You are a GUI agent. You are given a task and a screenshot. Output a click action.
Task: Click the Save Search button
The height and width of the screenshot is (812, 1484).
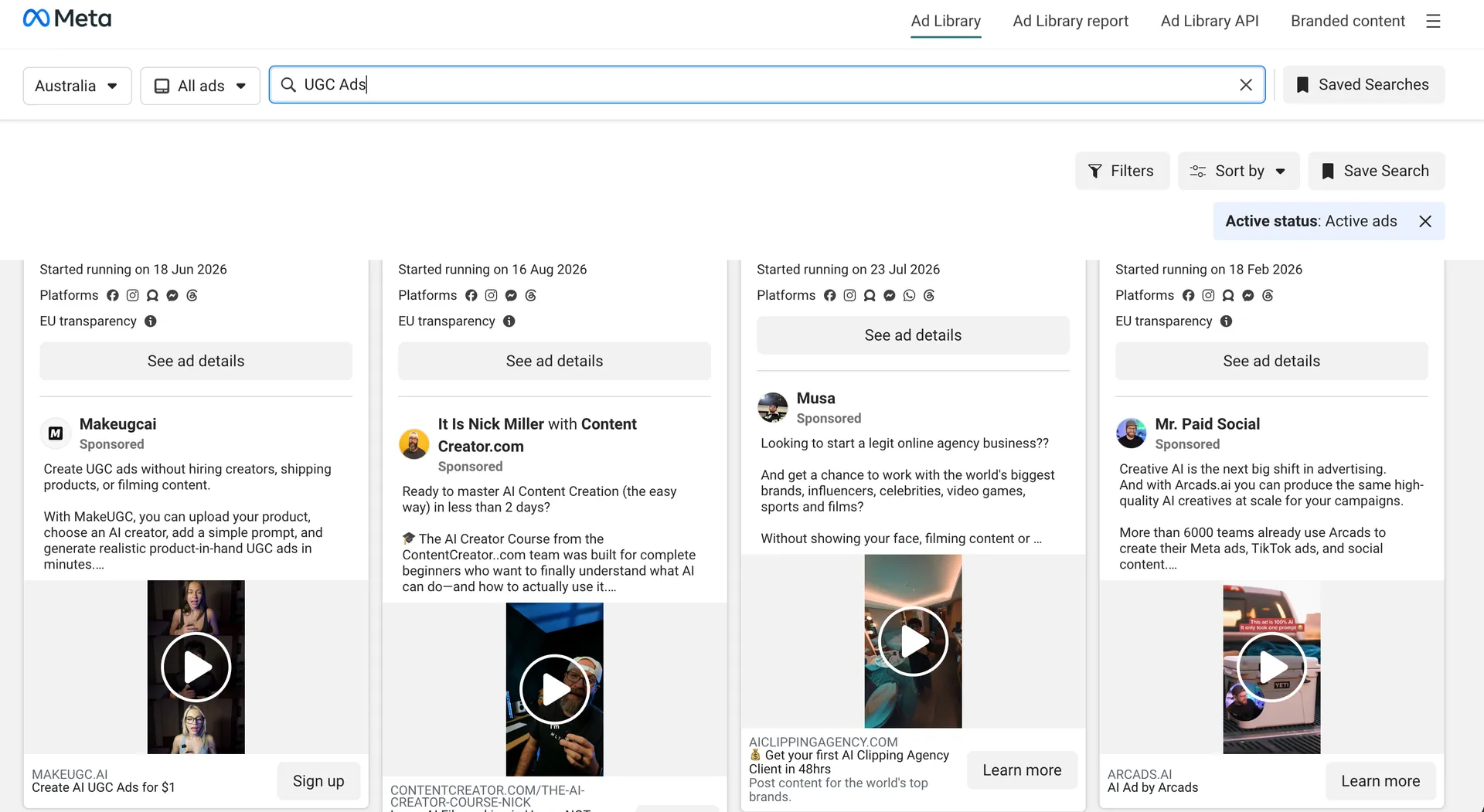[x=1377, y=172]
